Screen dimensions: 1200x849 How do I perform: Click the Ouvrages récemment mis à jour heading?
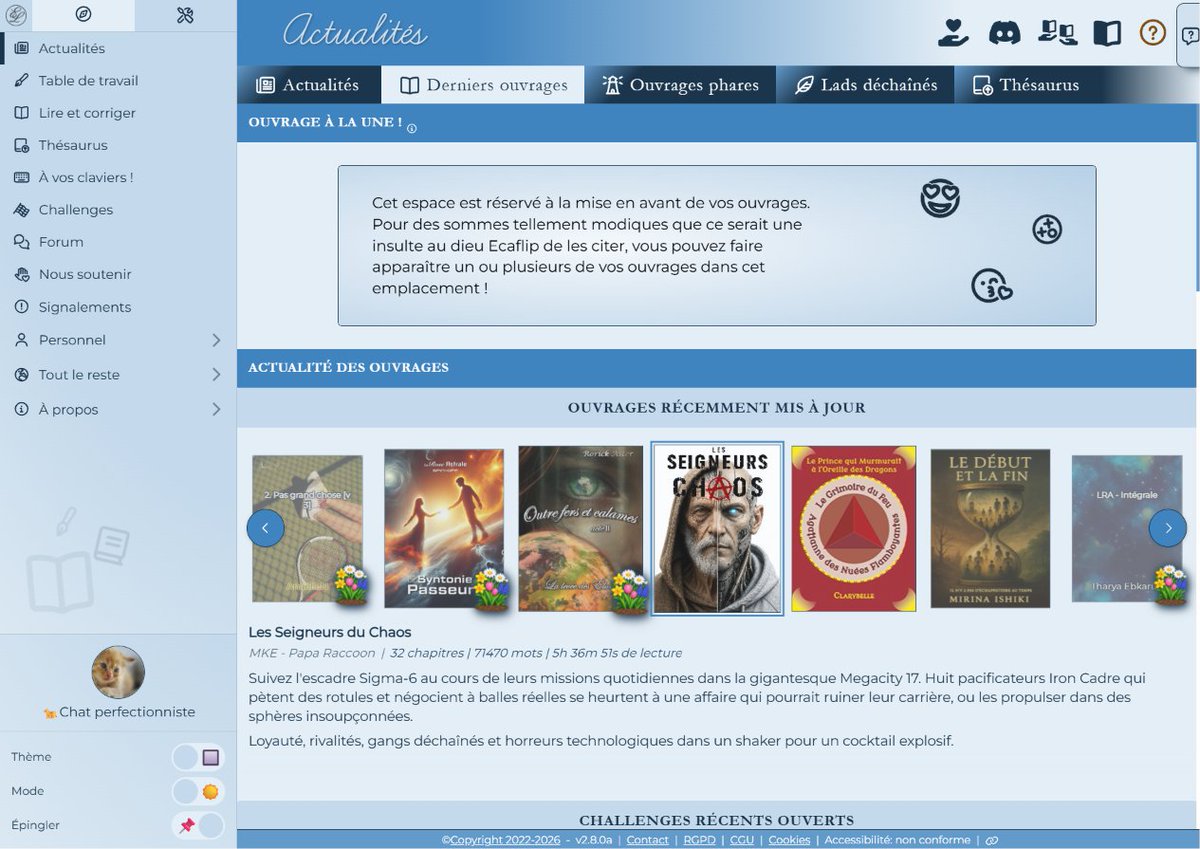pyautogui.click(x=717, y=408)
